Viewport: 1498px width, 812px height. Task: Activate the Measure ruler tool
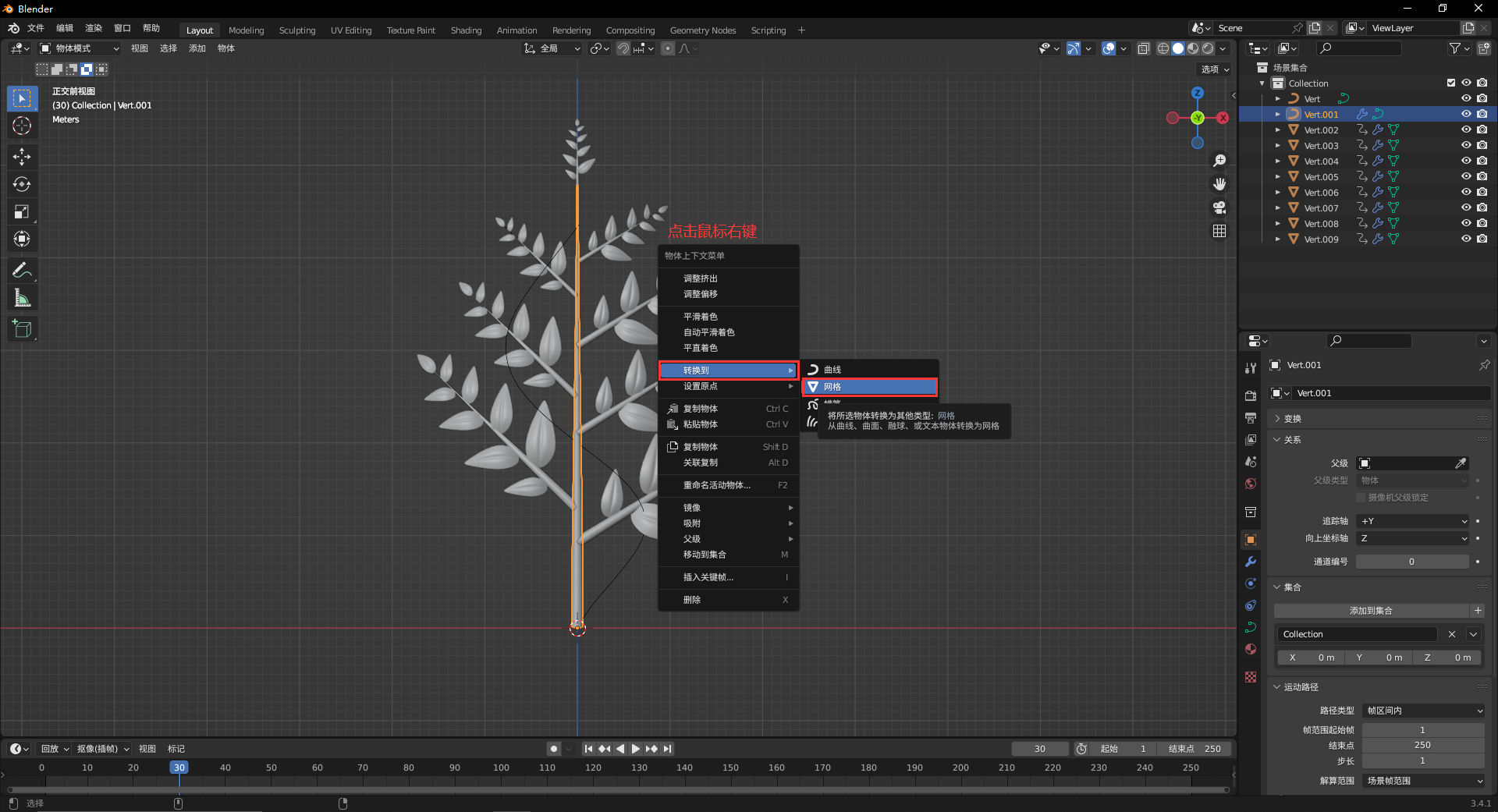click(22, 298)
